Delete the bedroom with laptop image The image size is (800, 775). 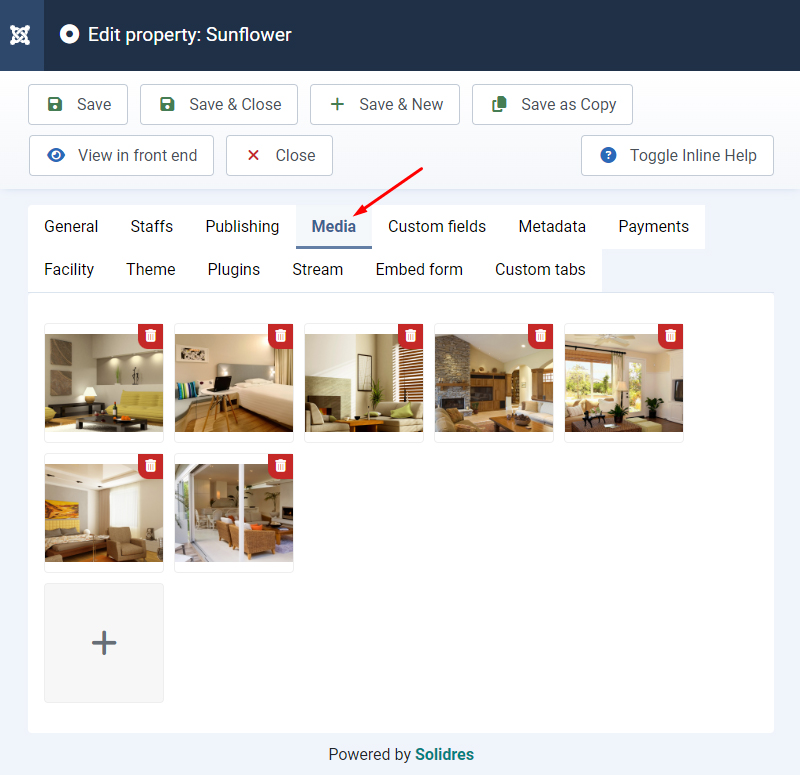pyautogui.click(x=281, y=336)
